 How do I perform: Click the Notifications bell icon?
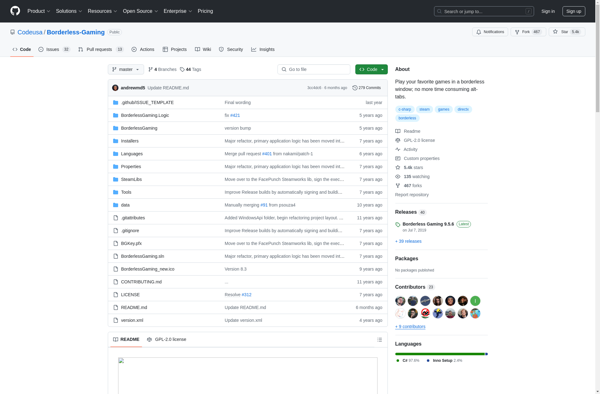(478, 32)
